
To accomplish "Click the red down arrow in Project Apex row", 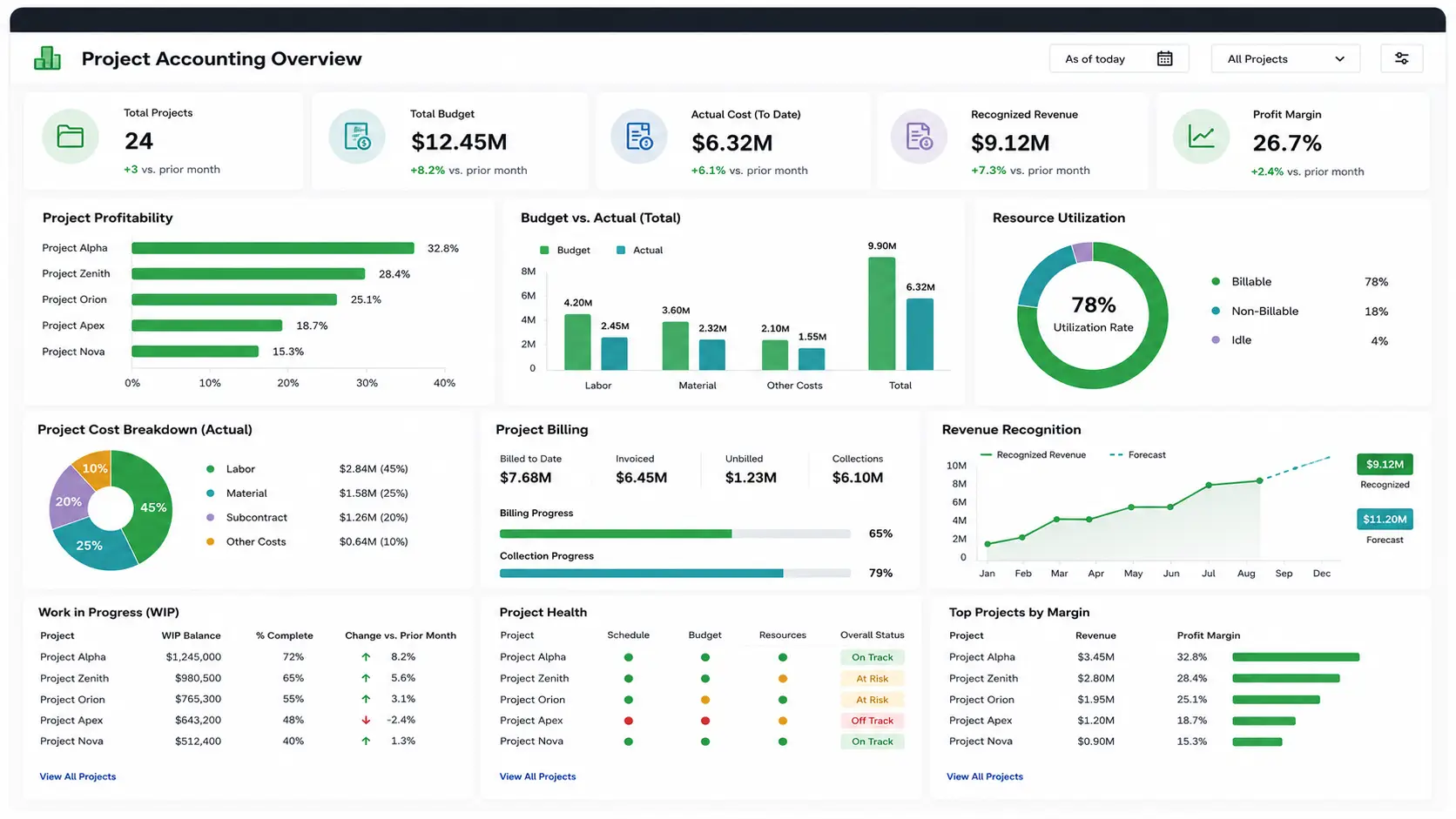I will pos(366,720).
